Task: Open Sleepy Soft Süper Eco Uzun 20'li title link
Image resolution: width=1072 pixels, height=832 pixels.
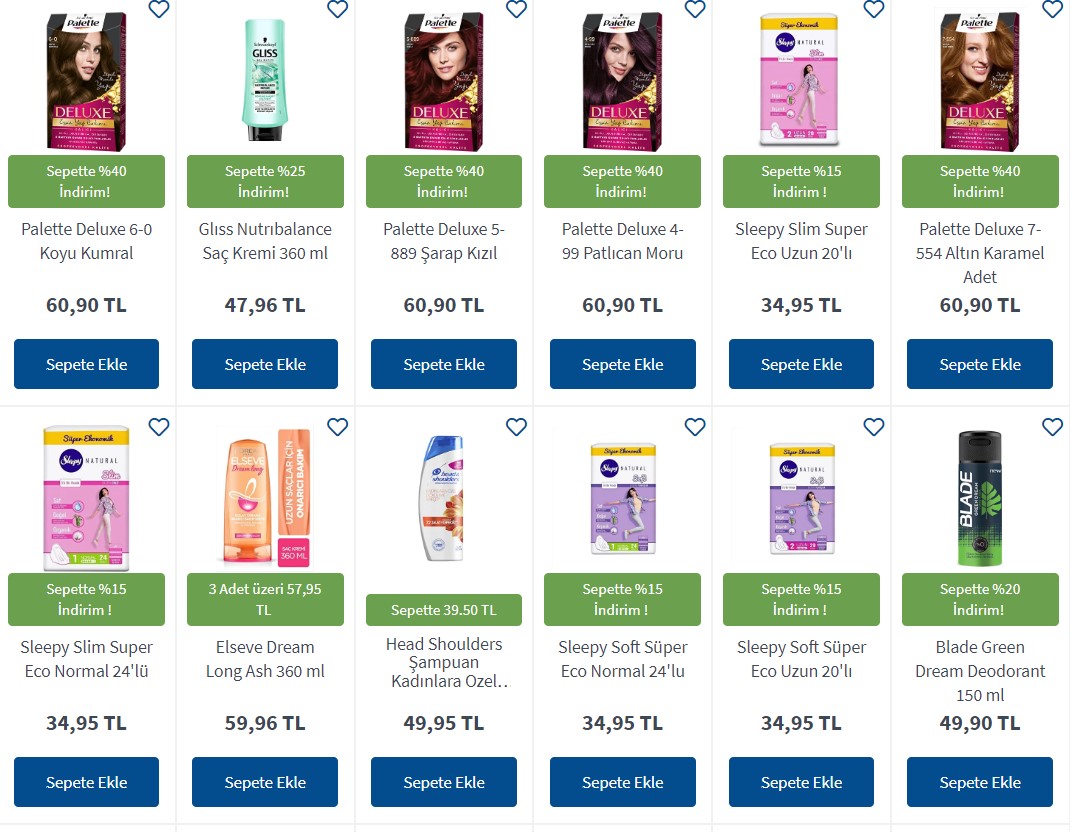Action: pos(801,659)
